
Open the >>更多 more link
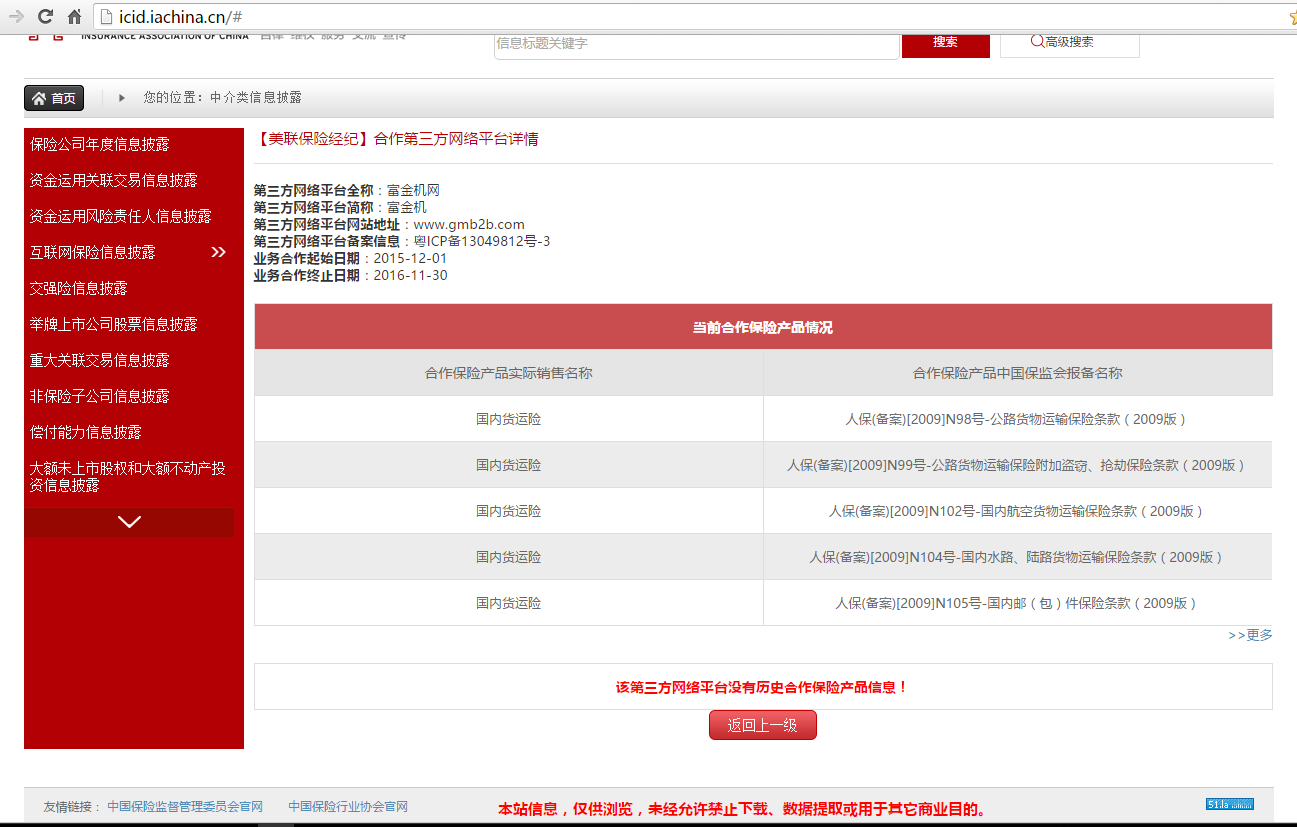pos(1250,635)
